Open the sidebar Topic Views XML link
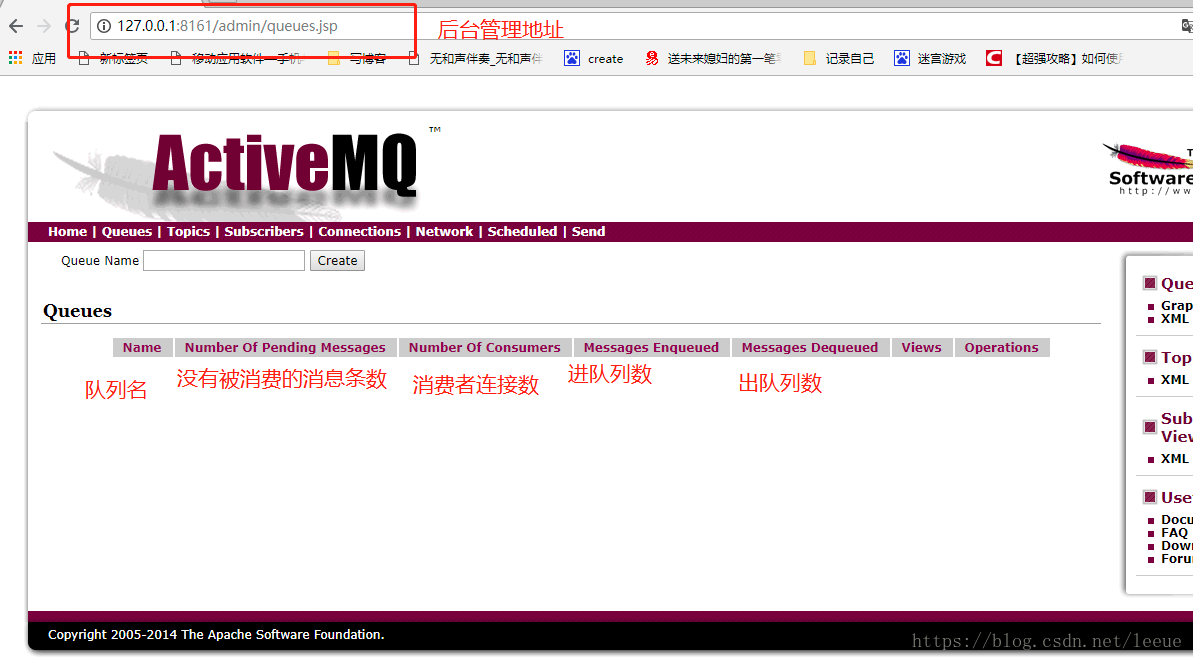Viewport: 1193px width, 661px height. point(1174,380)
